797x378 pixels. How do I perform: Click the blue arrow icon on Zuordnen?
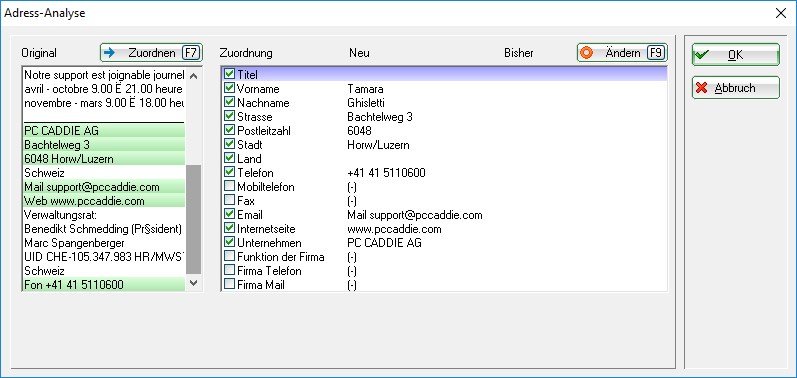(109, 53)
